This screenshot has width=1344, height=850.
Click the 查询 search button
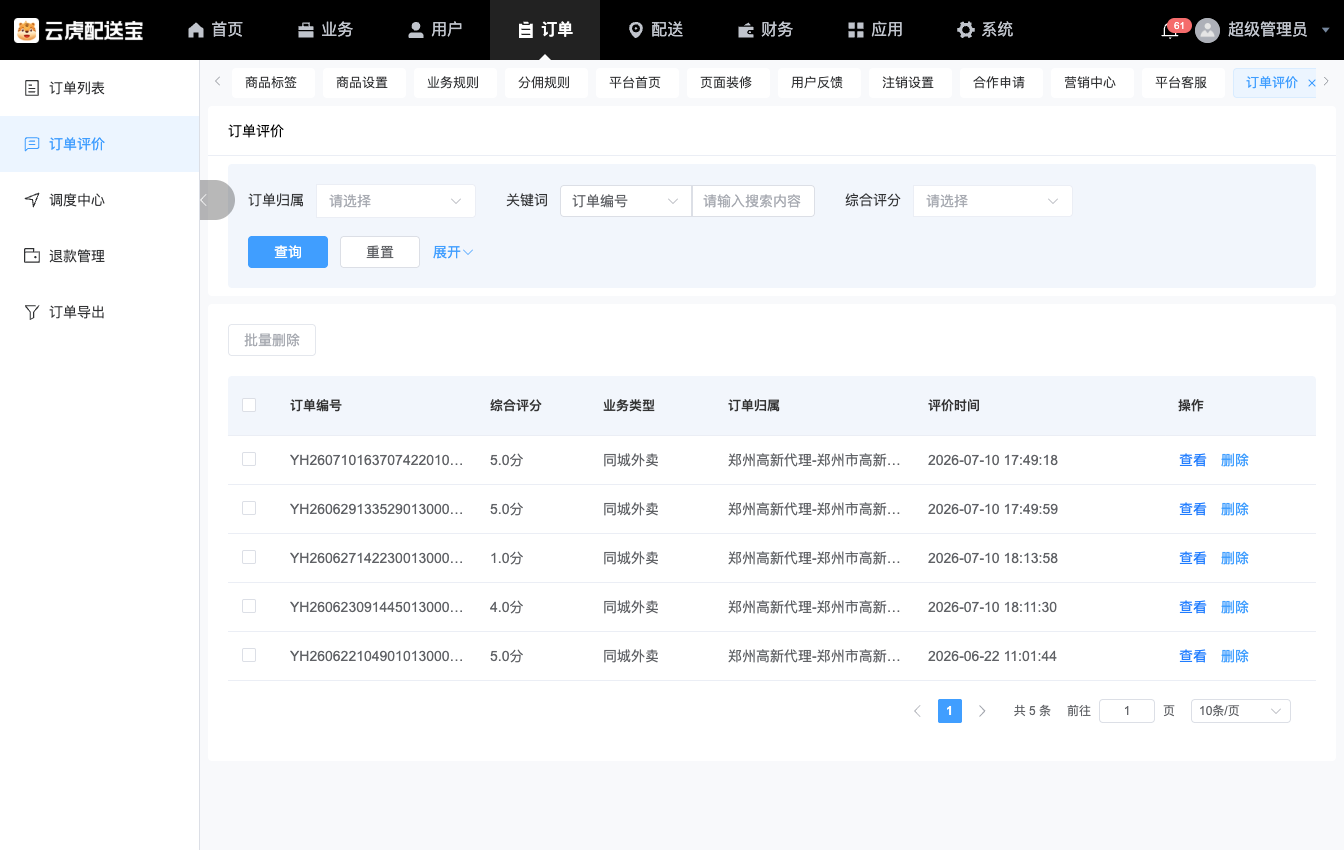pos(288,252)
